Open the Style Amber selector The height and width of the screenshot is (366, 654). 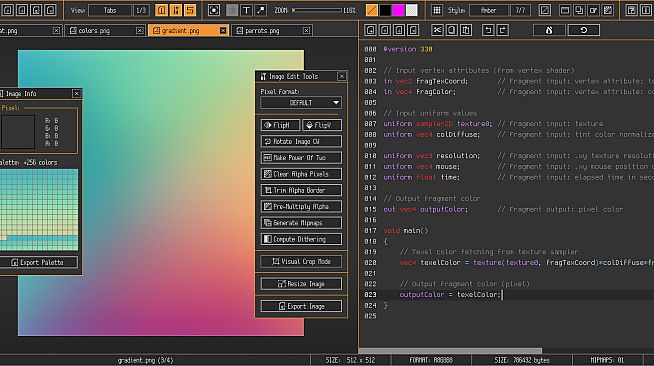[x=488, y=10]
